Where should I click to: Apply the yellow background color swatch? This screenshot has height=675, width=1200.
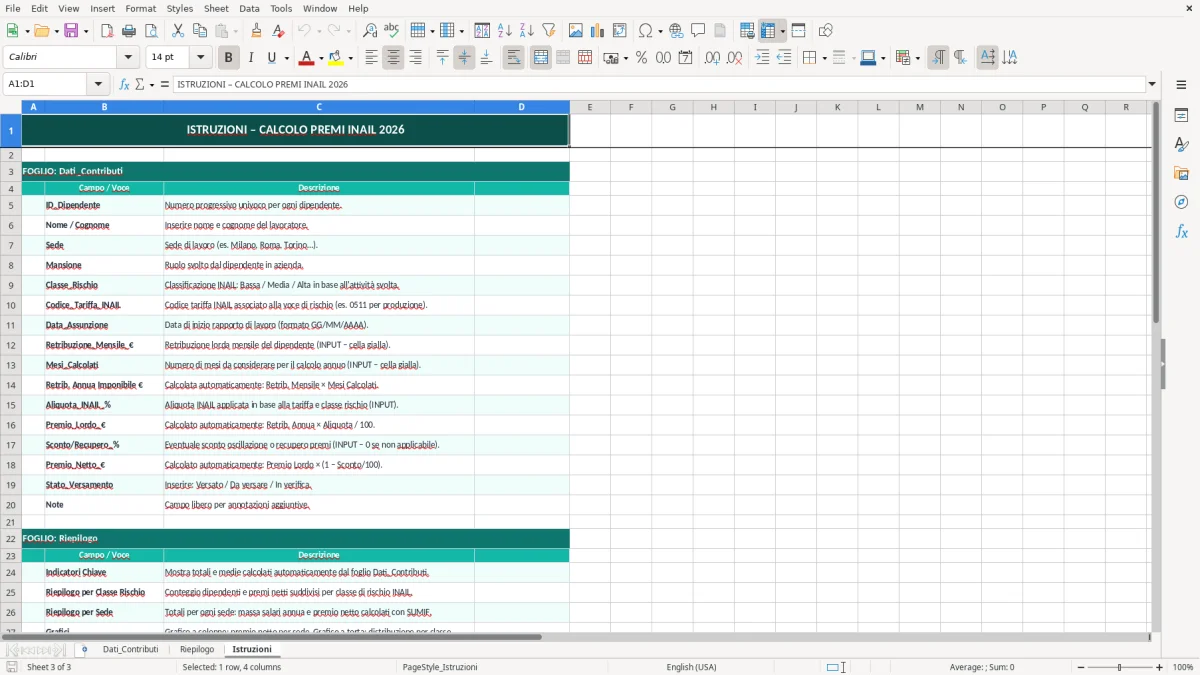pyautogui.click(x=335, y=58)
